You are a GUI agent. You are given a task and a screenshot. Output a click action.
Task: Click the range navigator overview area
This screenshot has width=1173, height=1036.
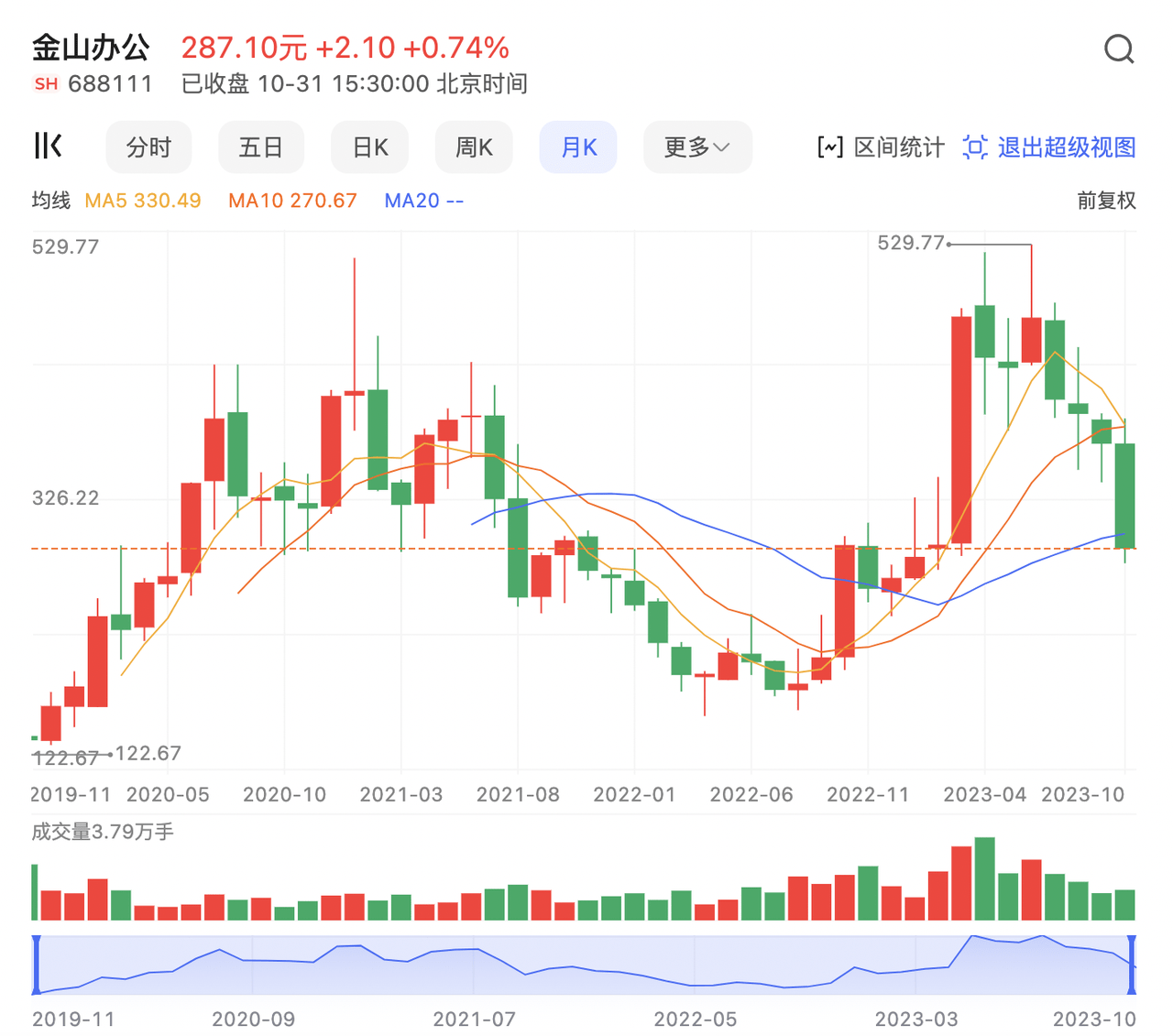(x=584, y=965)
